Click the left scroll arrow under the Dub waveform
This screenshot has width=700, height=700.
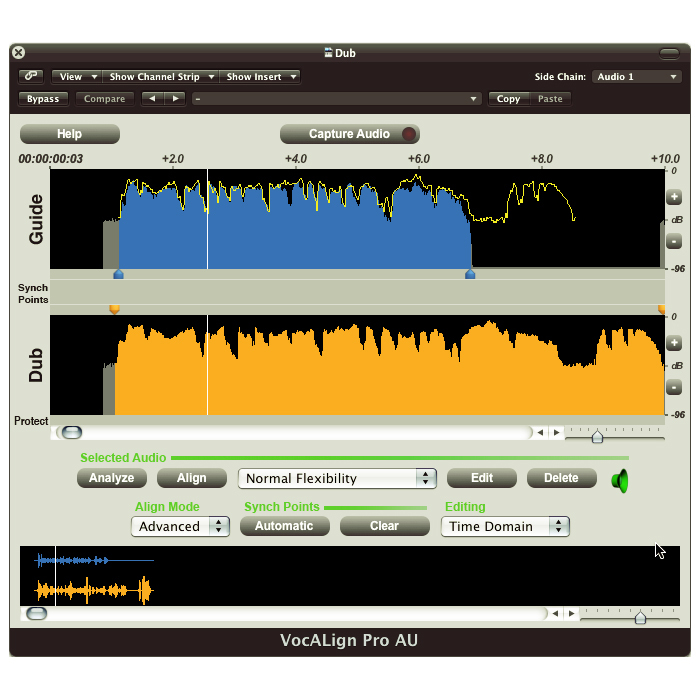541,432
